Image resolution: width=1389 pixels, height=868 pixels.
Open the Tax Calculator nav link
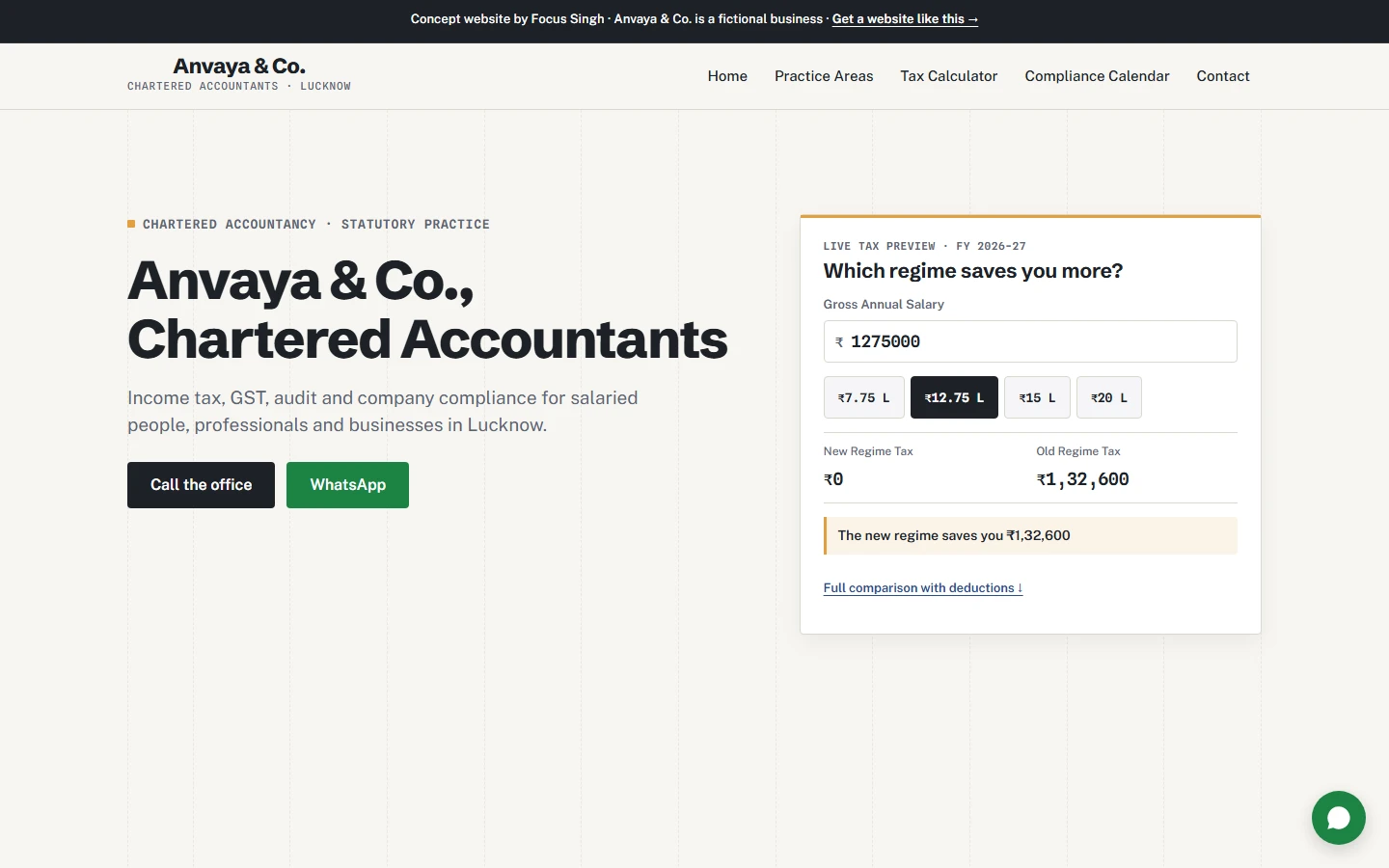point(949,76)
